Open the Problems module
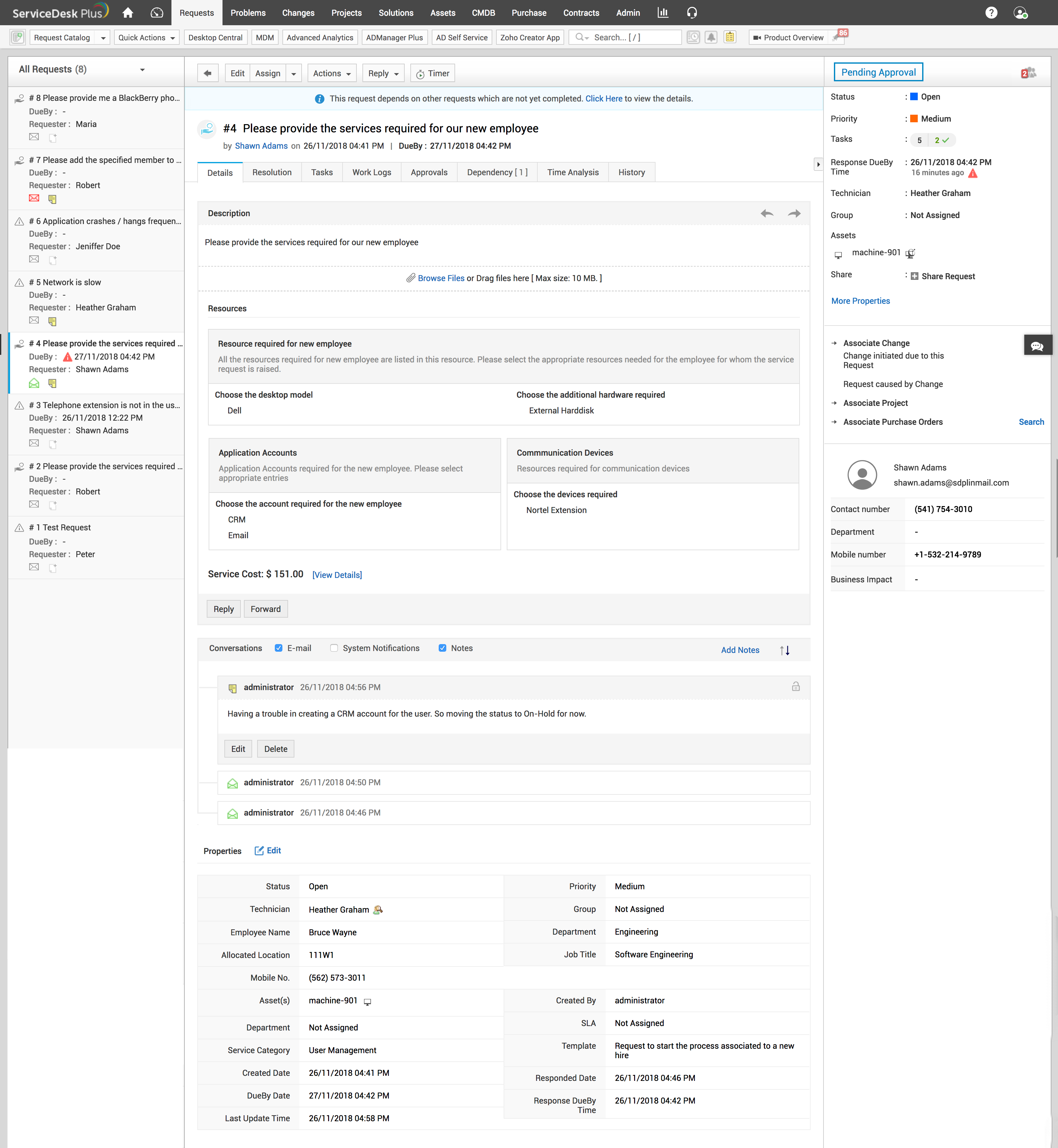1058x1148 pixels. 248,13
